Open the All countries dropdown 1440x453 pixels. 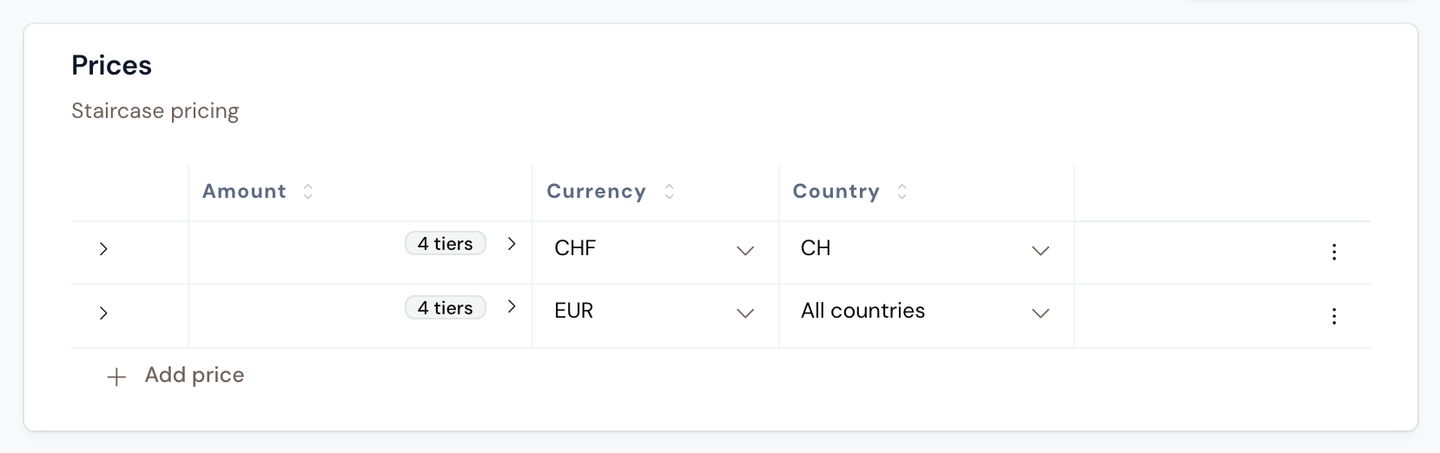926,312
